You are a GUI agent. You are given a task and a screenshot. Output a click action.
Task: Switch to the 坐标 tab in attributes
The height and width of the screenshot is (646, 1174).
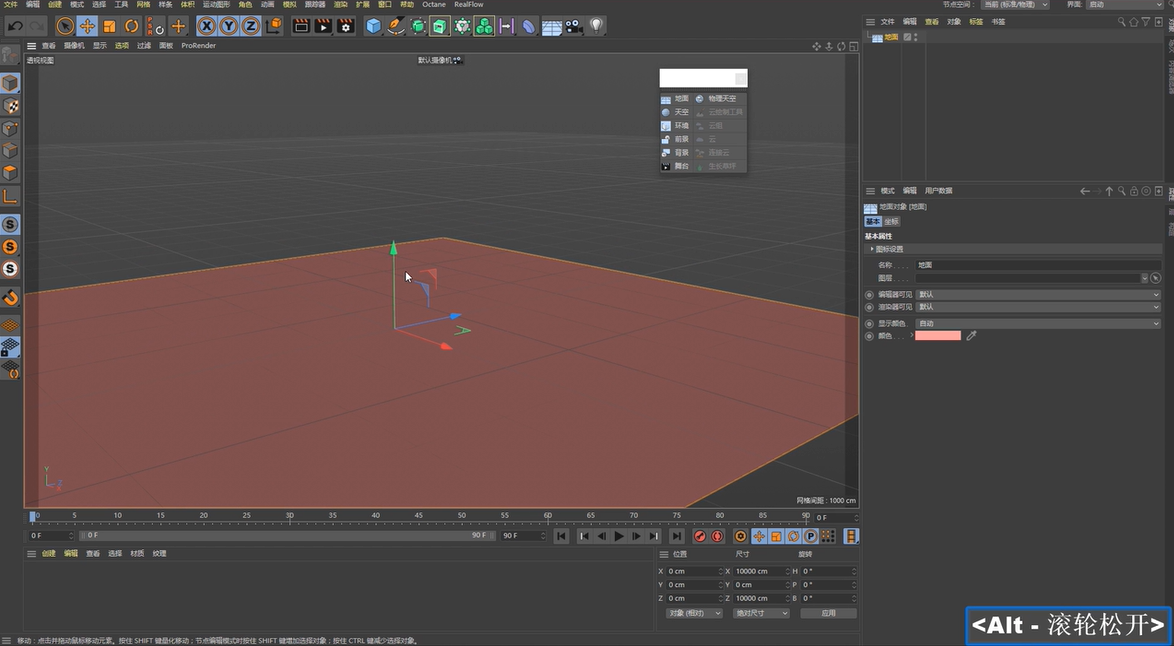point(892,221)
